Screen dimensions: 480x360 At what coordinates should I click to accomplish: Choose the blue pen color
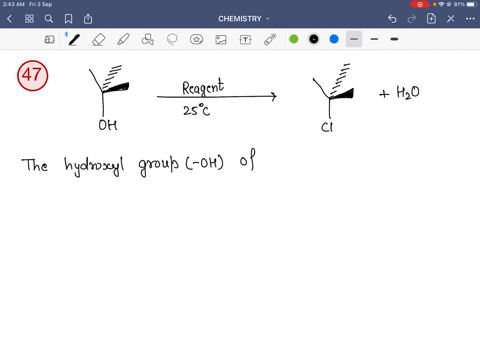[334, 39]
